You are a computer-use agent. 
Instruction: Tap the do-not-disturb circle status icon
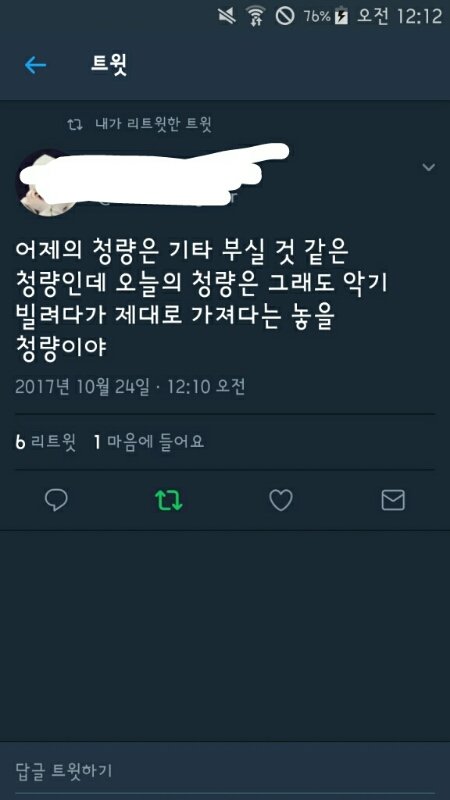[x=285, y=16]
